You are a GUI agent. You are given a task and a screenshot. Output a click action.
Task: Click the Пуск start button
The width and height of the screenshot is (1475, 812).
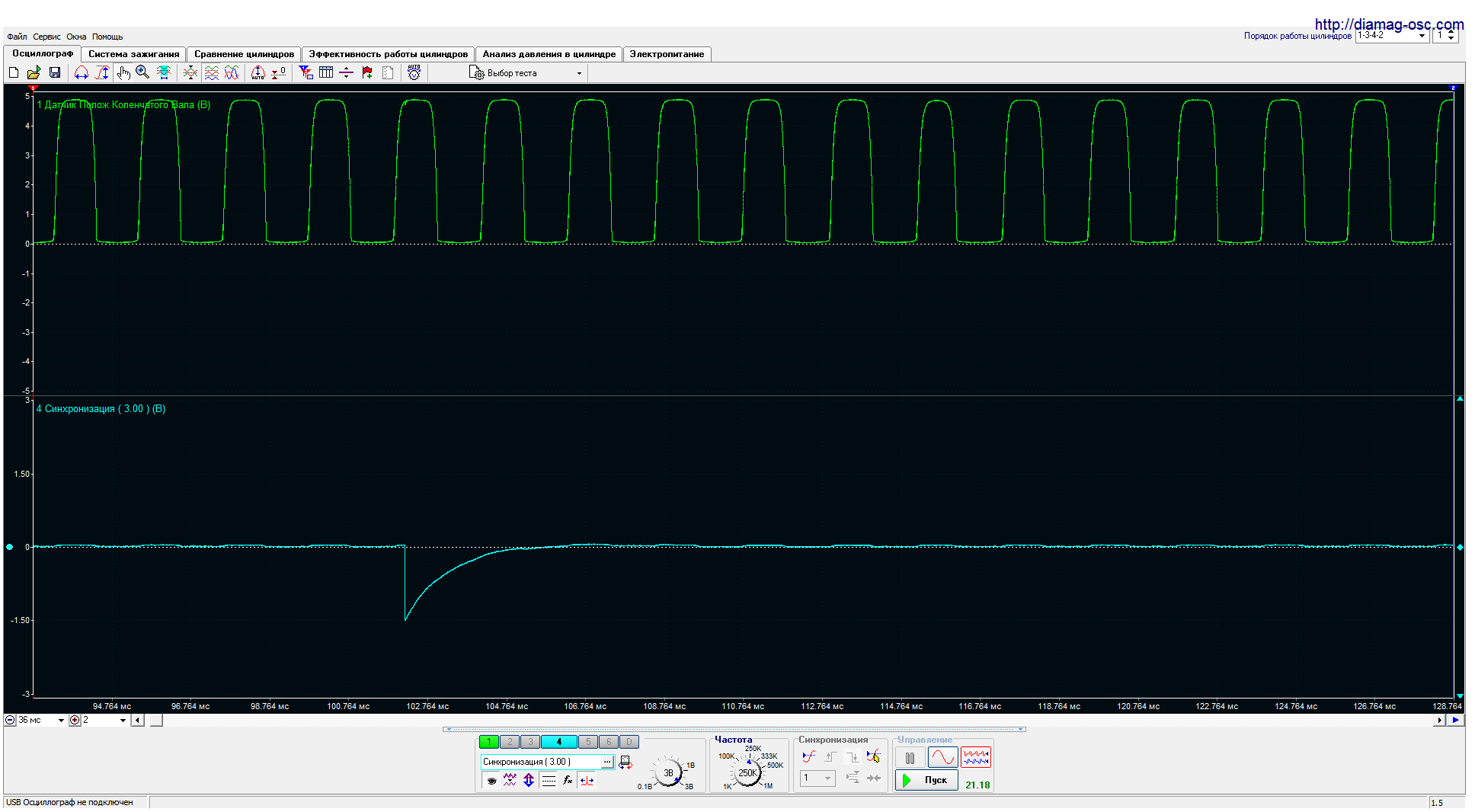[x=926, y=780]
